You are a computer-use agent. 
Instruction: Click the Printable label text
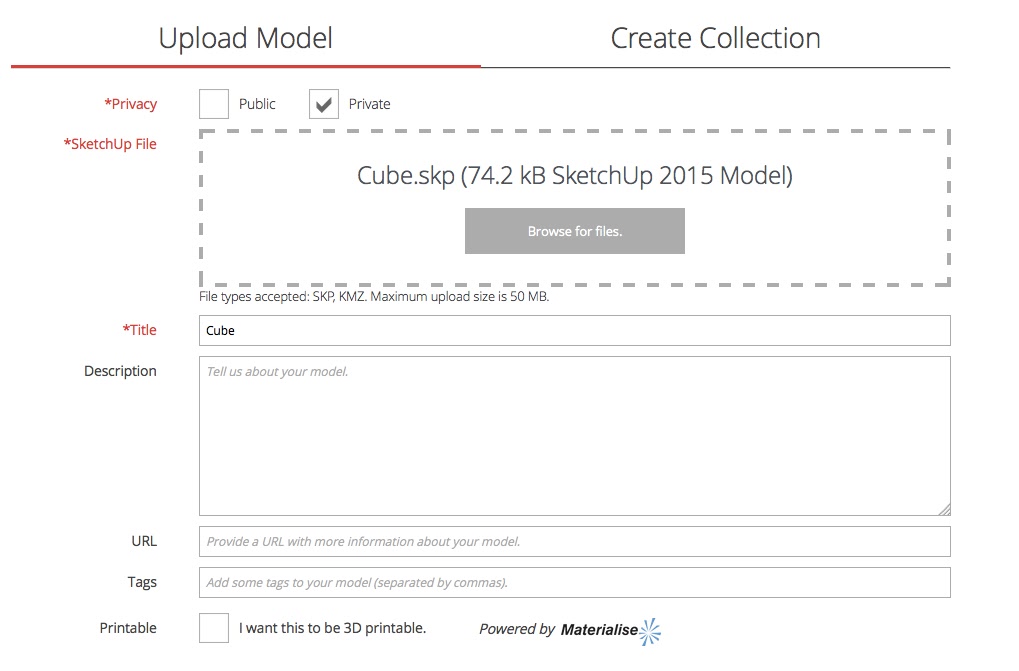click(128, 628)
